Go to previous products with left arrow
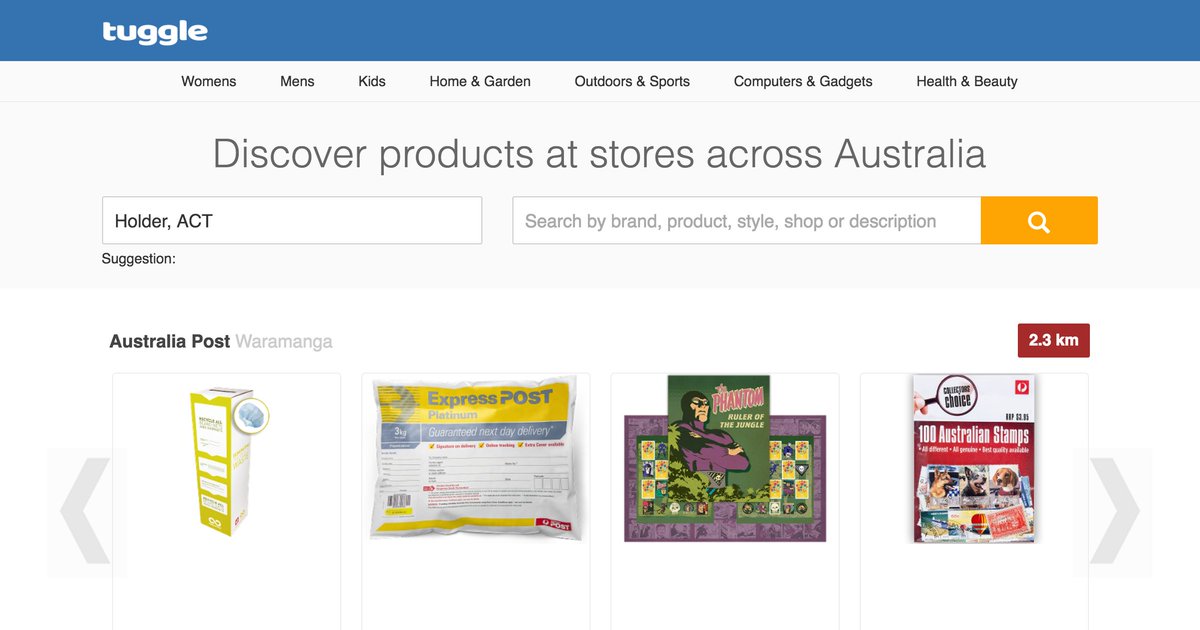This screenshot has width=1200, height=630. [x=84, y=512]
